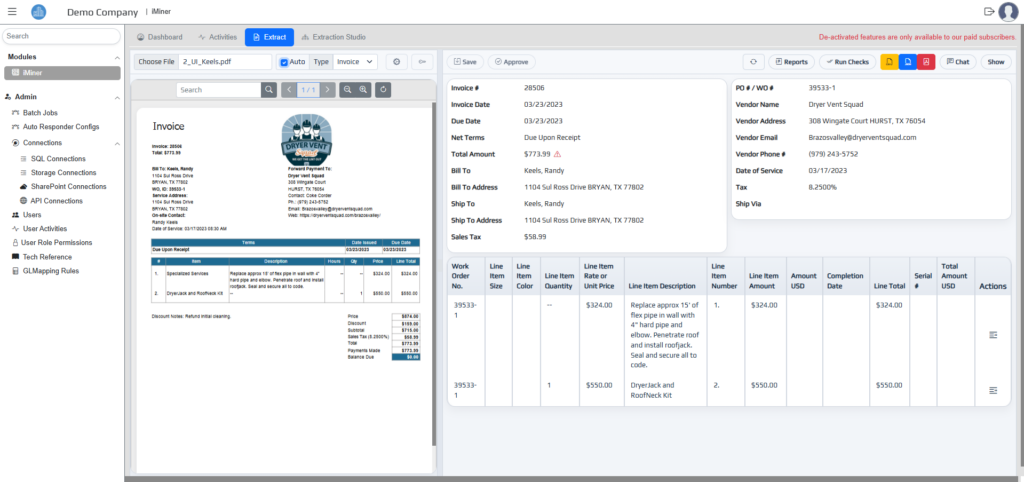Click the refresh icon left of Reports

click(x=754, y=62)
